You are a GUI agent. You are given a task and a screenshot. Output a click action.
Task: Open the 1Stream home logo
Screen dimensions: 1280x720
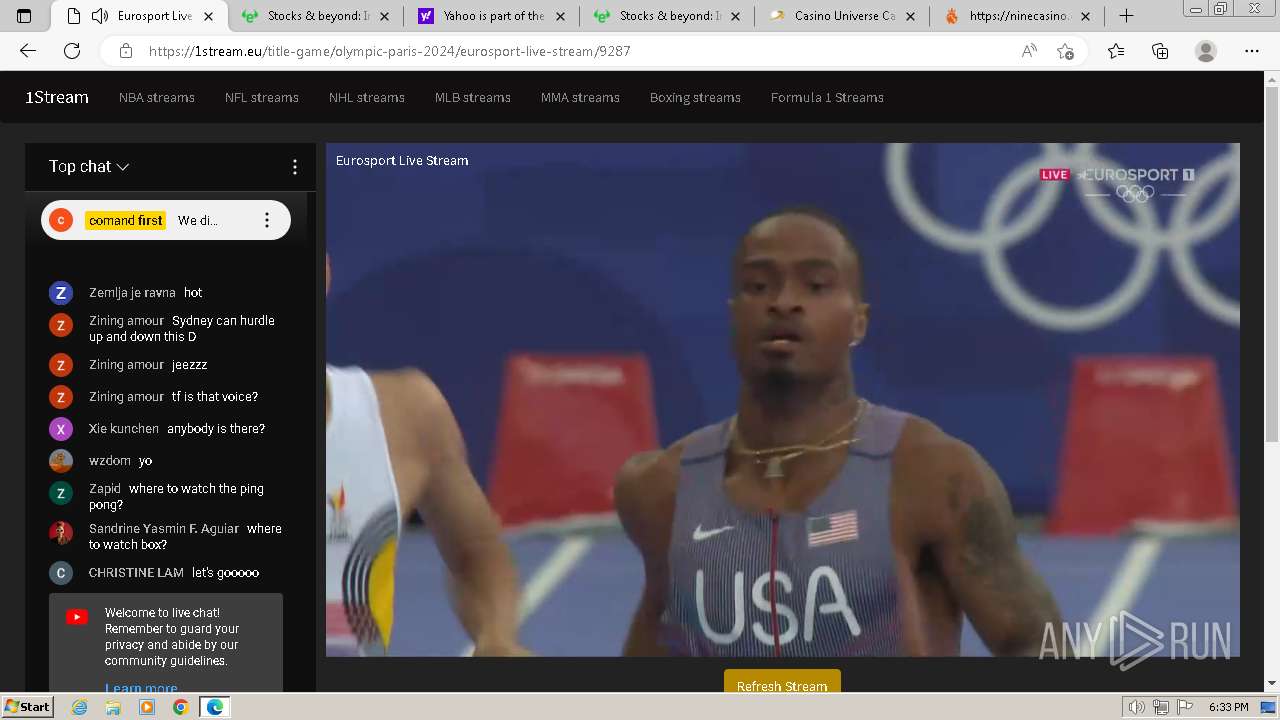click(x=57, y=97)
